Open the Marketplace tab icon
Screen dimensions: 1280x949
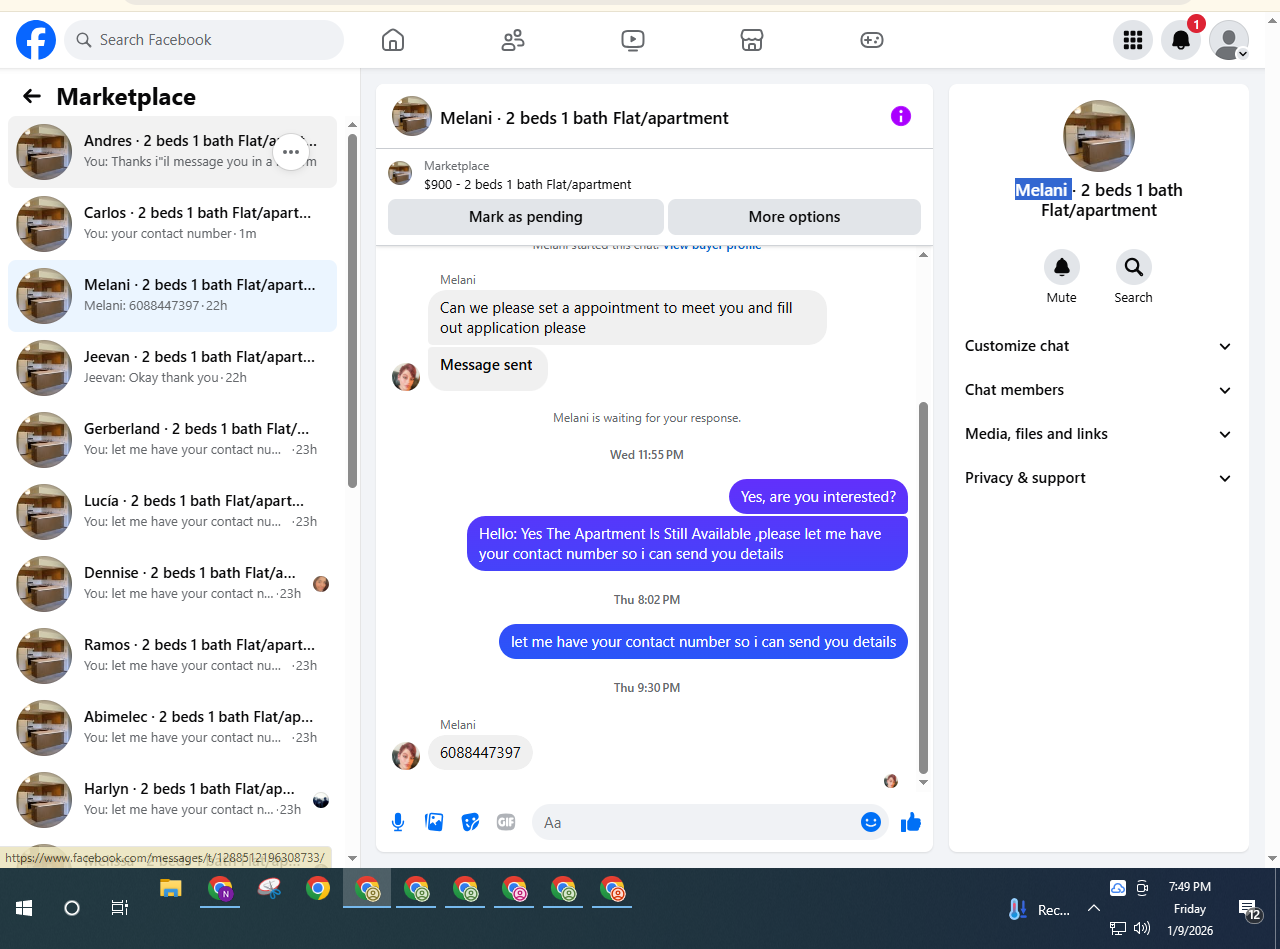pyautogui.click(x=752, y=40)
